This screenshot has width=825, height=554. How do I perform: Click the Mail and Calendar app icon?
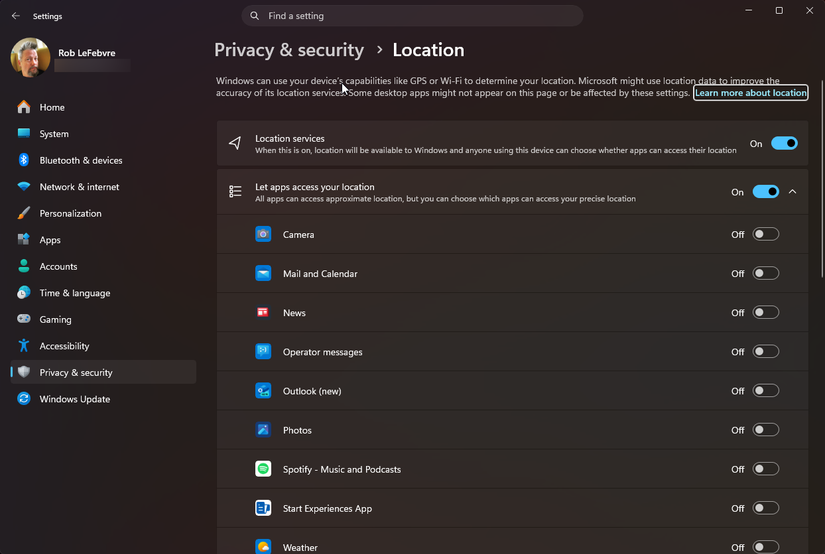[263, 273]
